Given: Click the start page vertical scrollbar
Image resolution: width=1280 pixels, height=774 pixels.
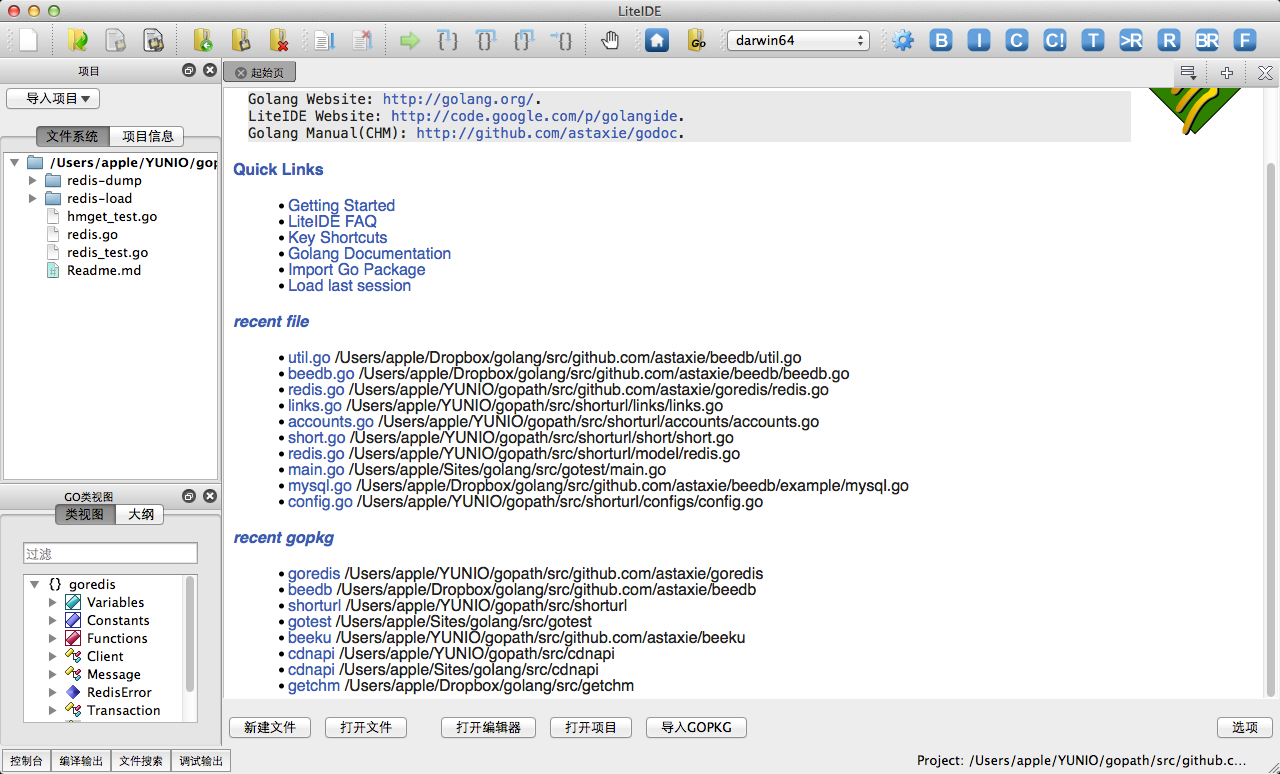Looking at the screenshot, I should tap(1271, 400).
